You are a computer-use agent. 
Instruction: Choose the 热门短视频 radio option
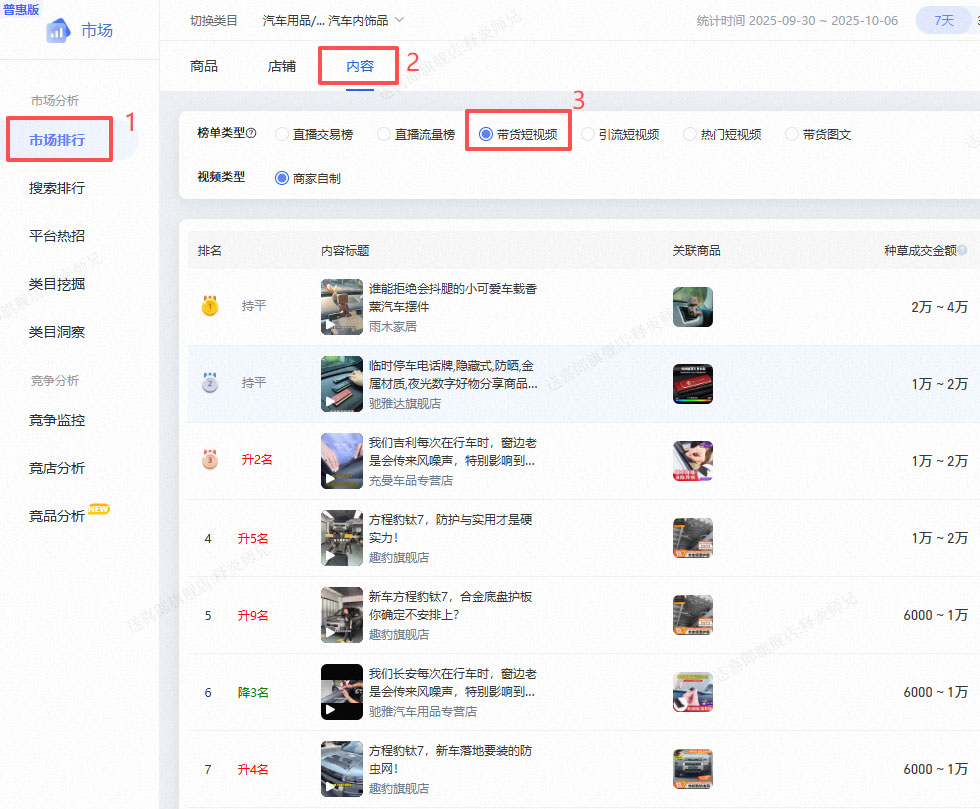[689, 134]
